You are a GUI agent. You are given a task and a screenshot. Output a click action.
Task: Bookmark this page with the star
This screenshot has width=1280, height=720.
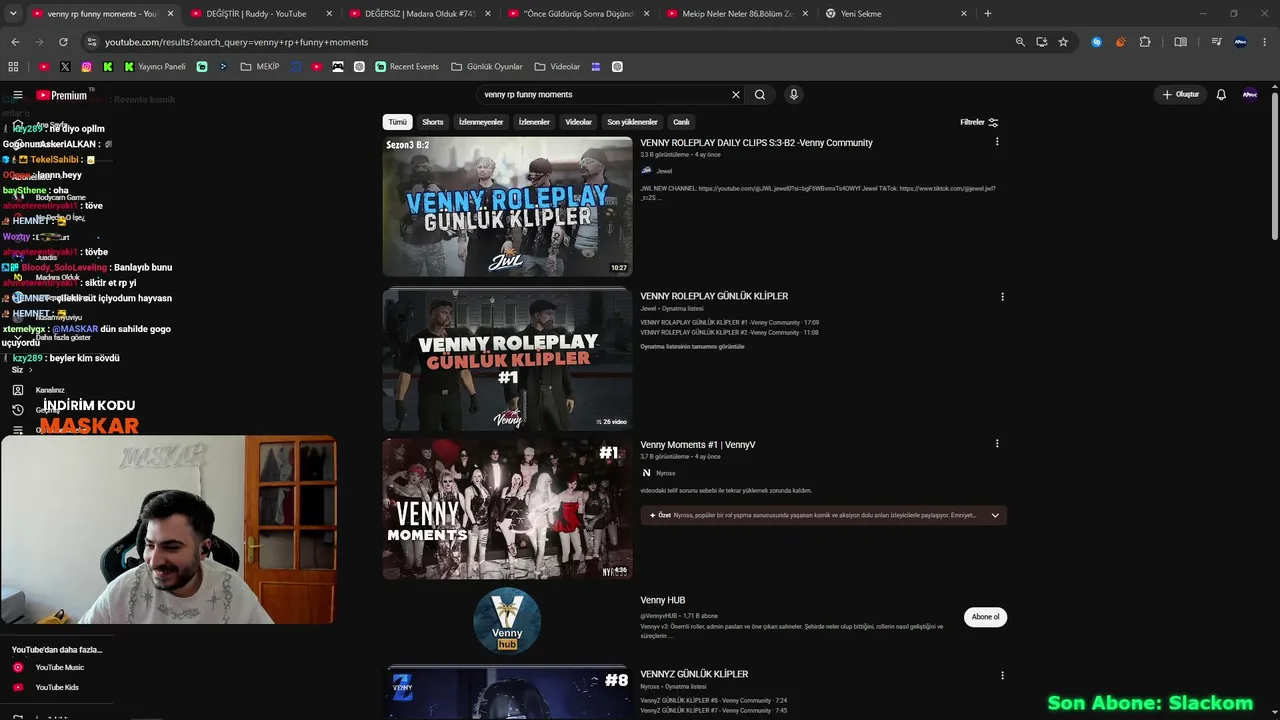tap(1063, 42)
